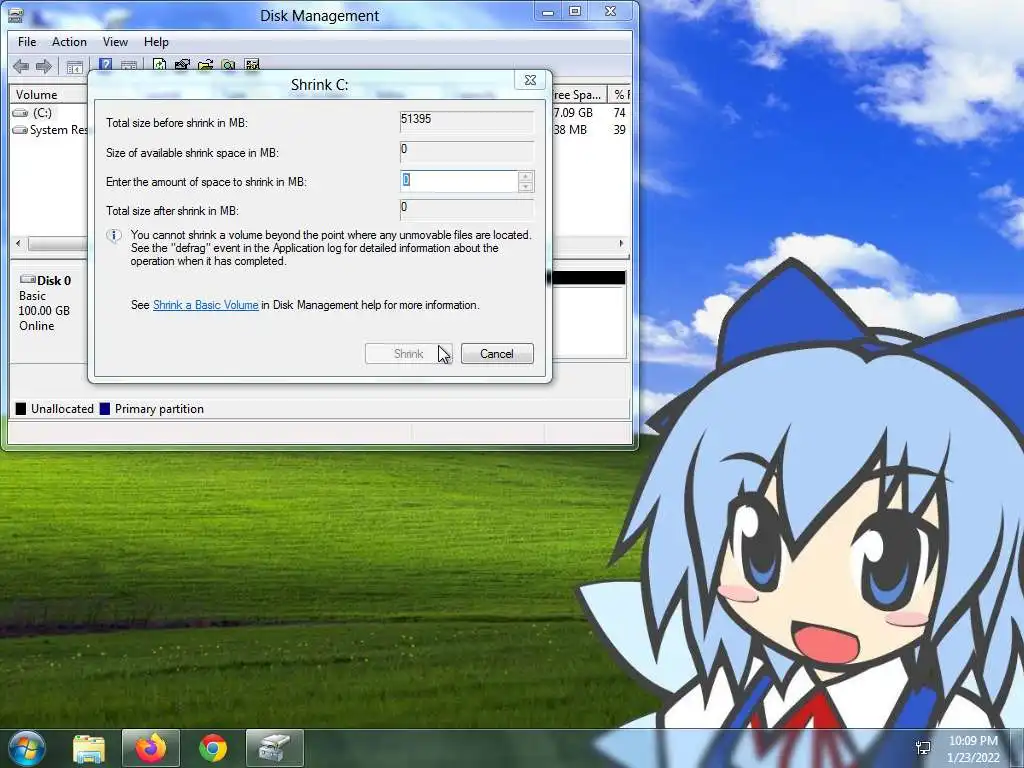
Task: Click the info icon in the Shrink dialog
Action: (x=114, y=236)
